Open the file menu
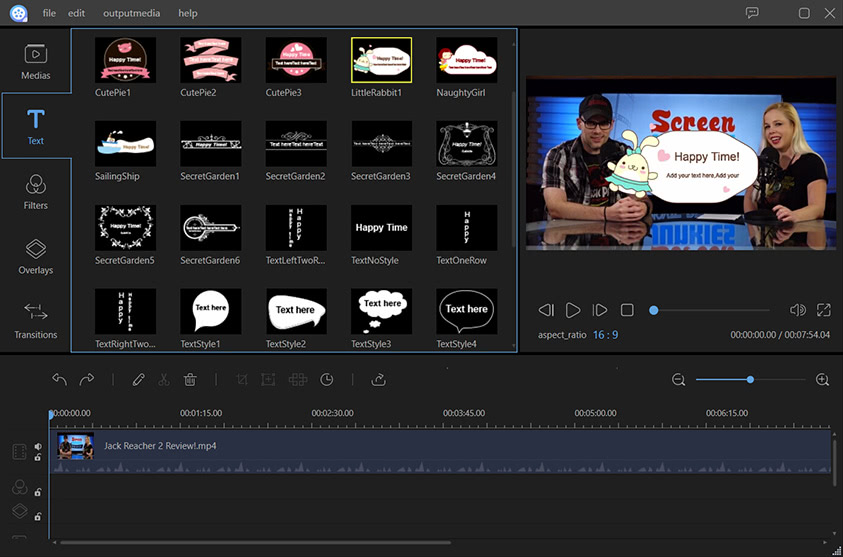This screenshot has width=843, height=557. point(49,13)
